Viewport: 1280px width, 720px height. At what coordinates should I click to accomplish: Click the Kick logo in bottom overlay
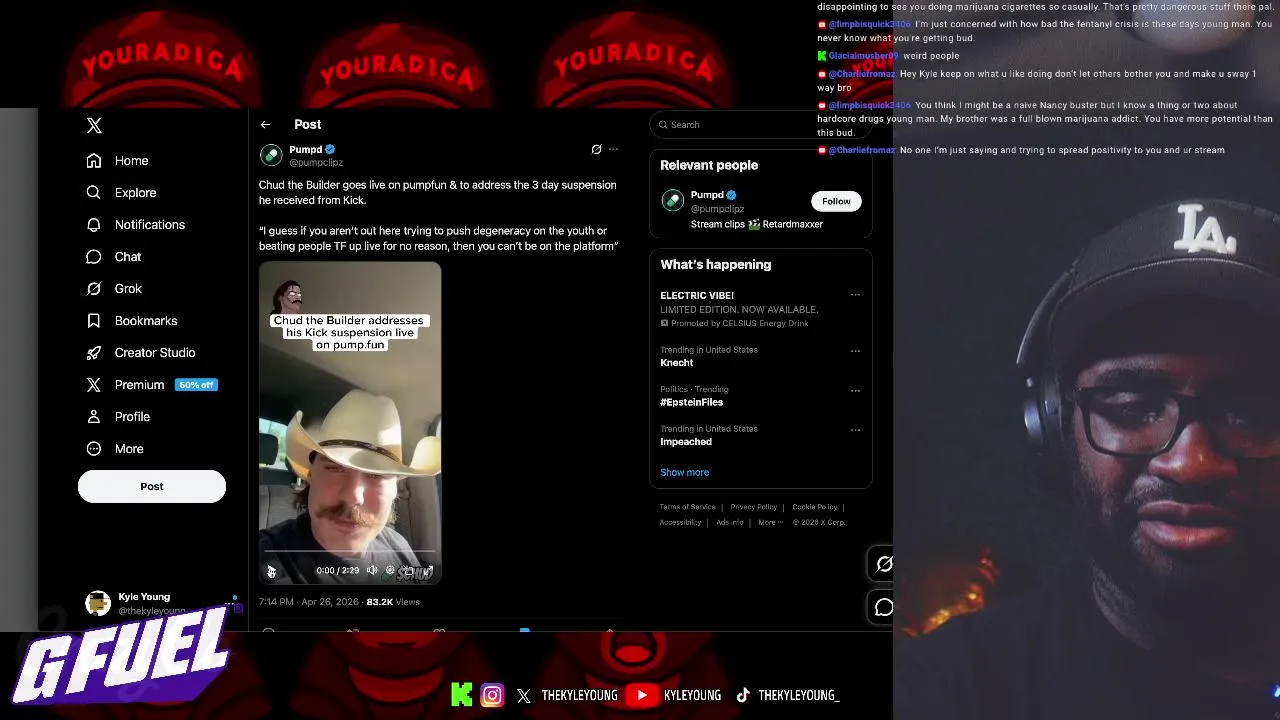(x=462, y=695)
